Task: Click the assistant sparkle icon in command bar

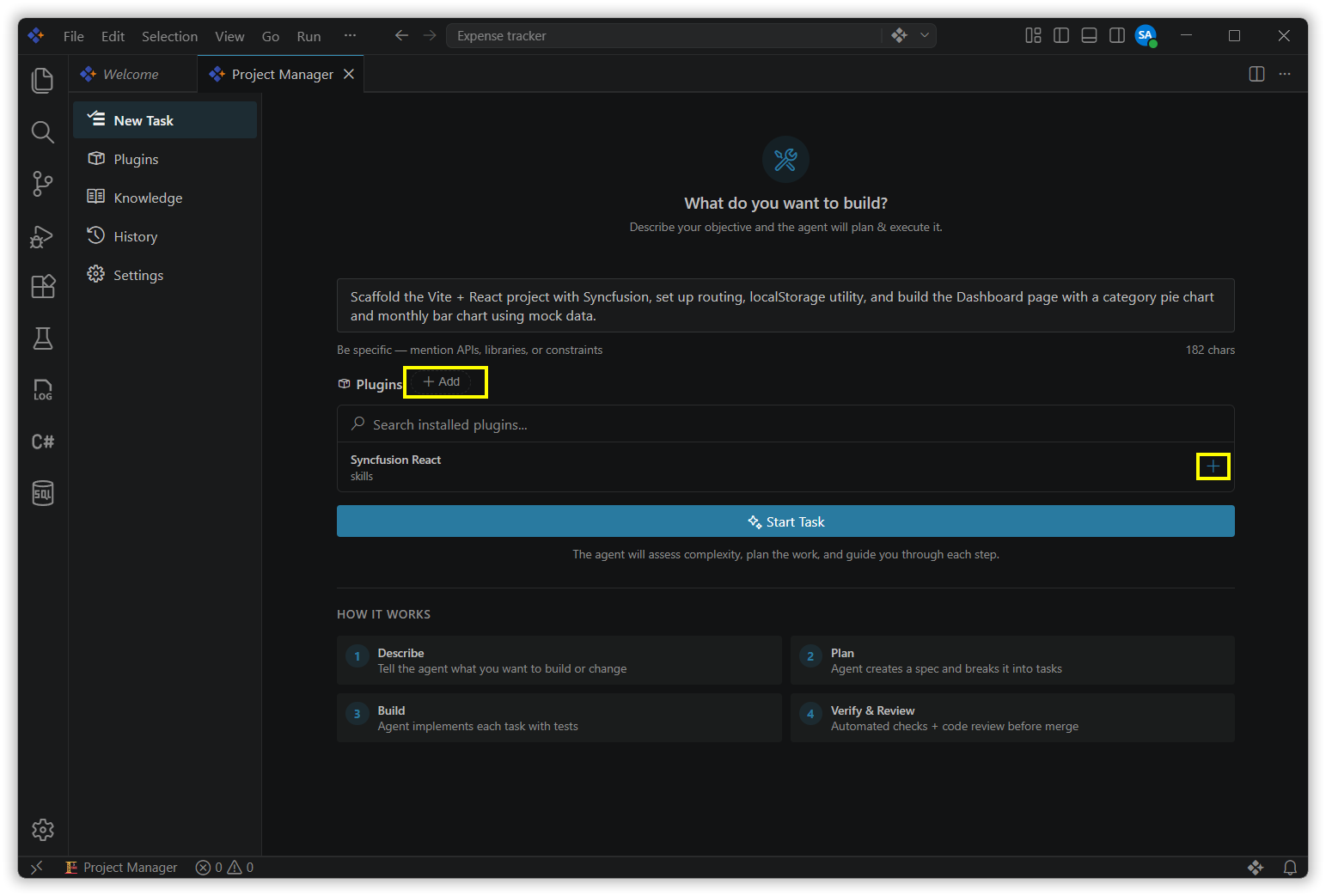Action: (899, 35)
